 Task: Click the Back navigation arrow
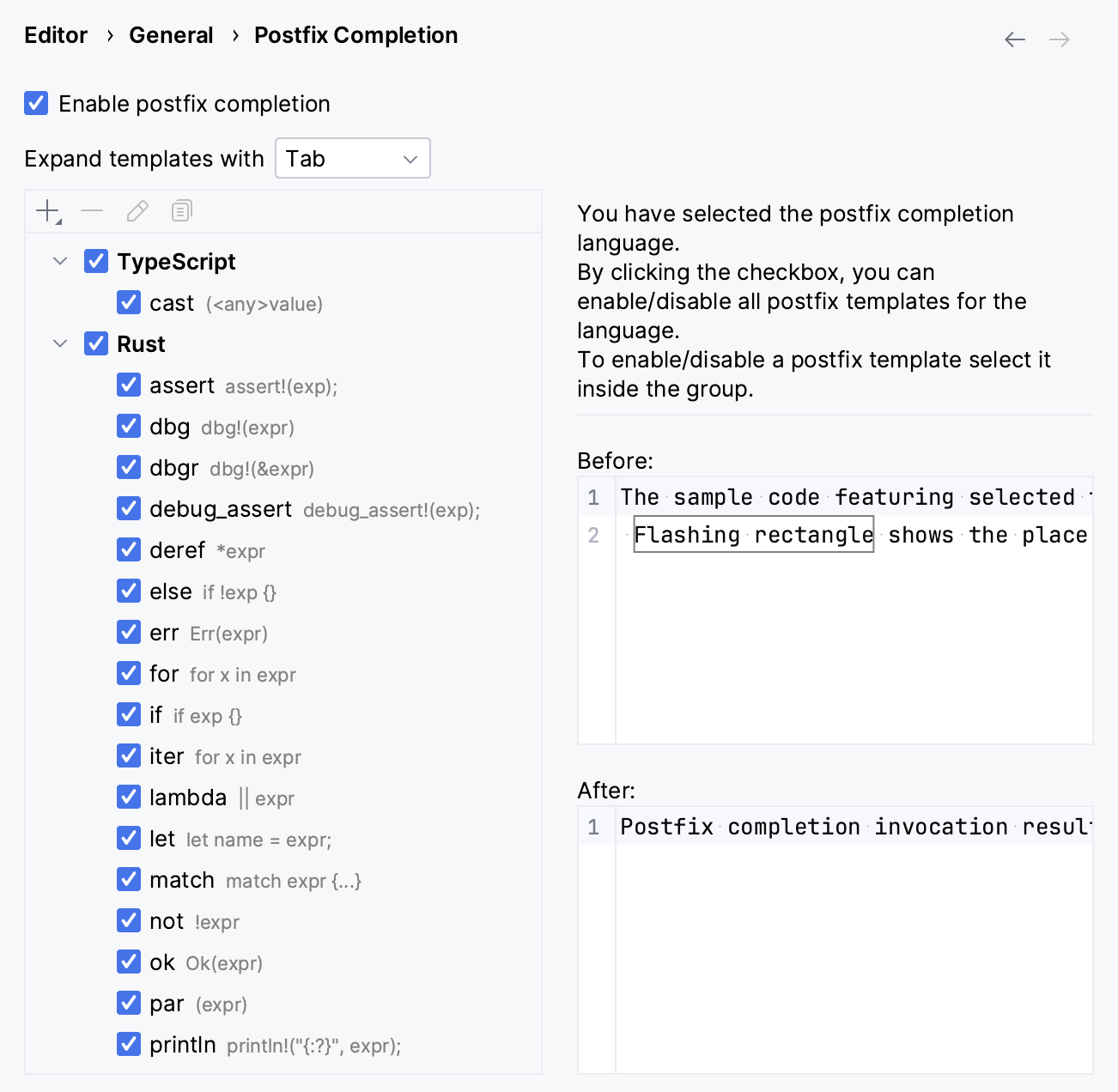(x=1014, y=39)
